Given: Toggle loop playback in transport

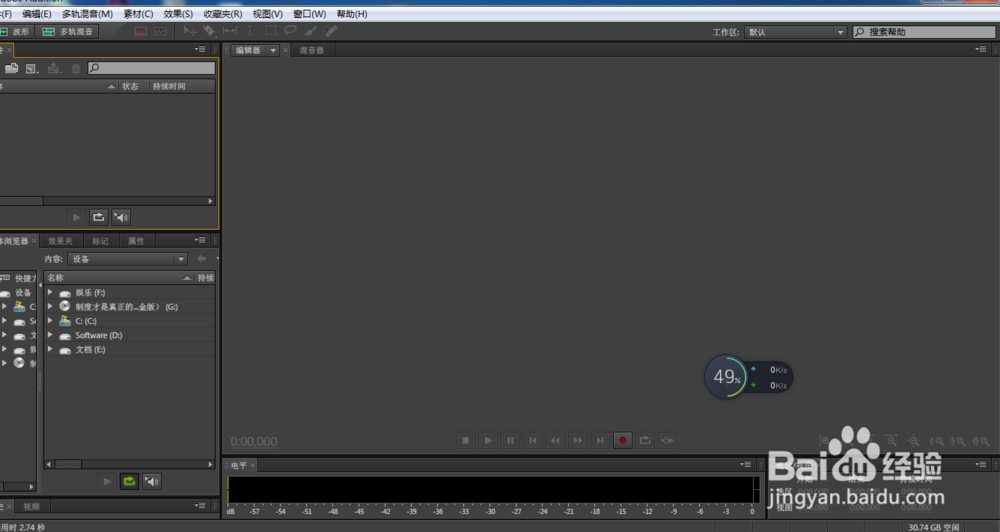Looking at the screenshot, I should tap(645, 440).
